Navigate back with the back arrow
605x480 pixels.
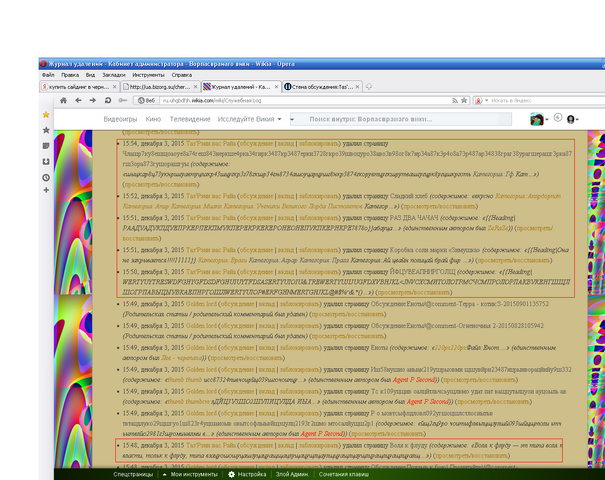(78, 100)
